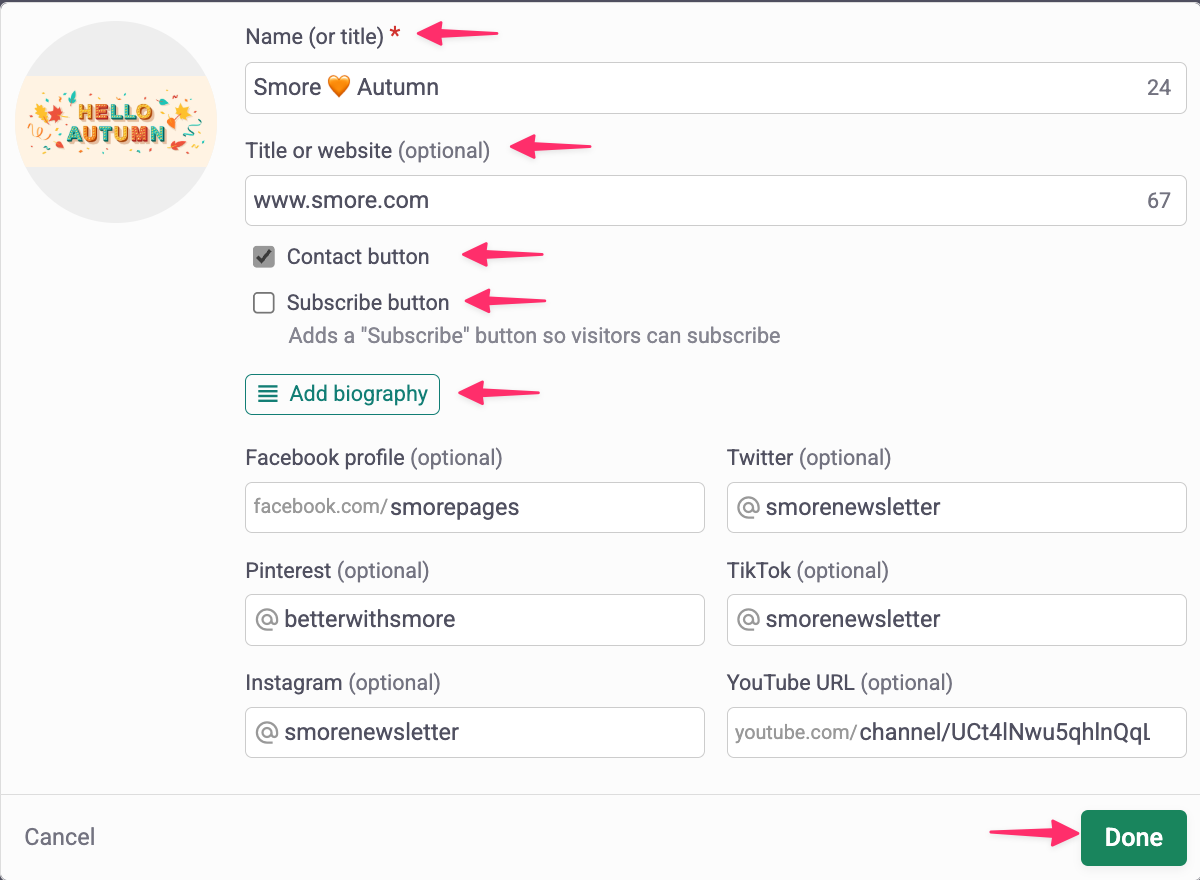The image size is (1200, 880).
Task: Uncheck the Contact button checkbox
Action: [264, 257]
